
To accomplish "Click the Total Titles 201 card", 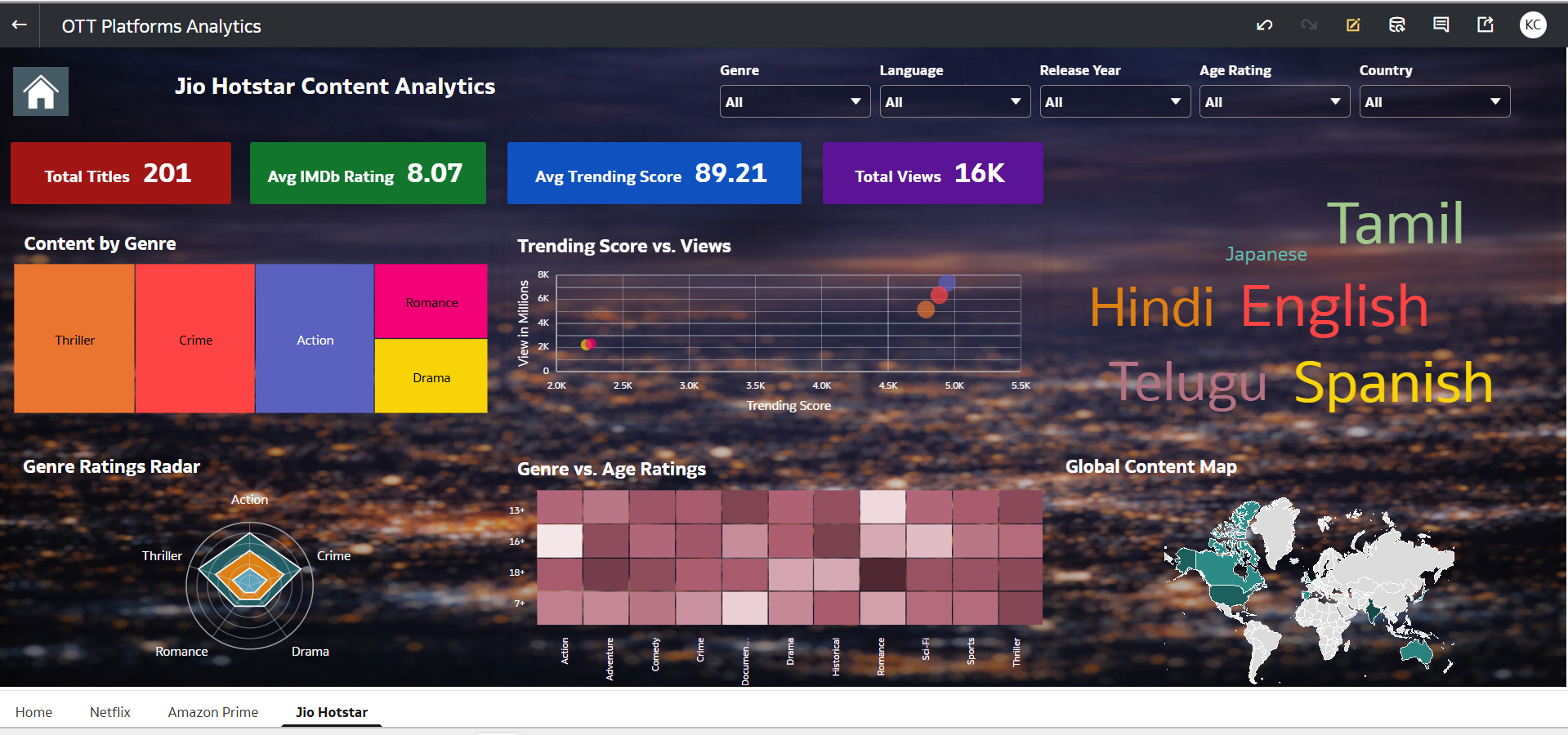I will [121, 173].
